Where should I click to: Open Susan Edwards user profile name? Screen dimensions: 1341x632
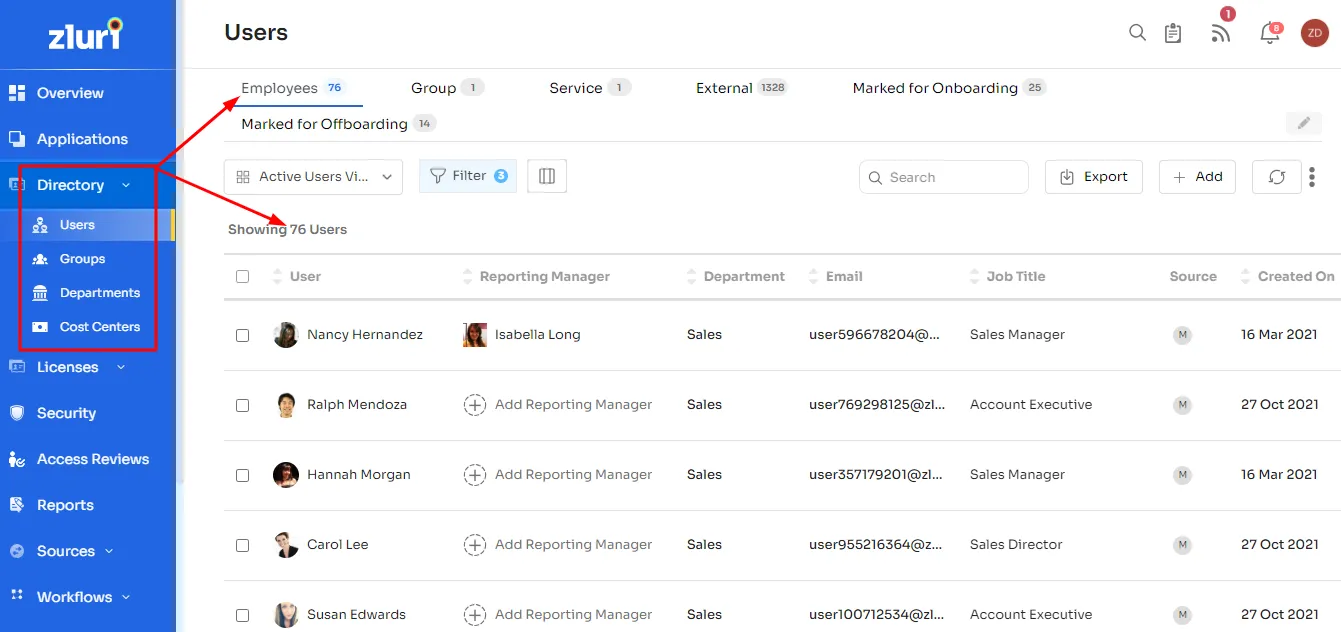[x=356, y=615]
